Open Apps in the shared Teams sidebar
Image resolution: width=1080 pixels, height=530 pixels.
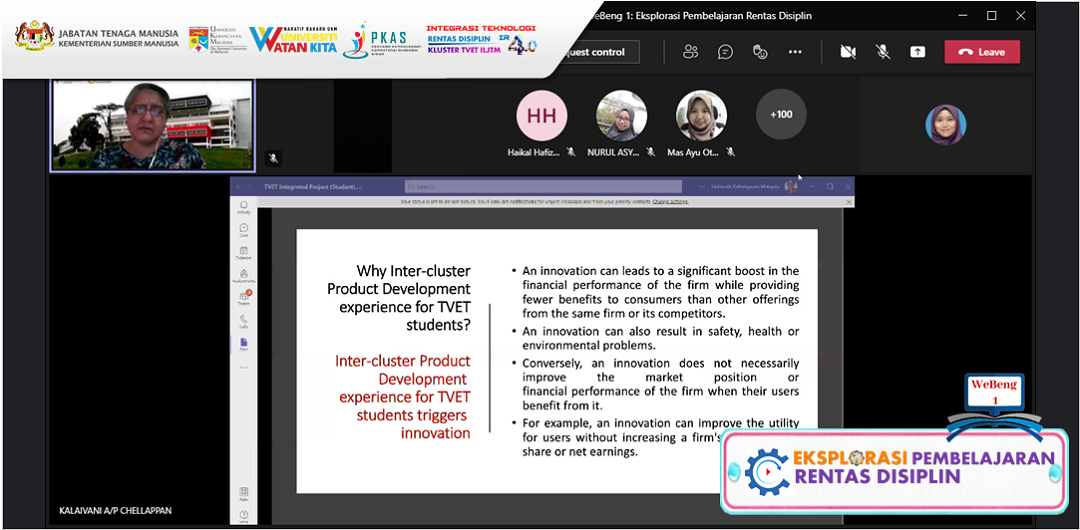244,494
